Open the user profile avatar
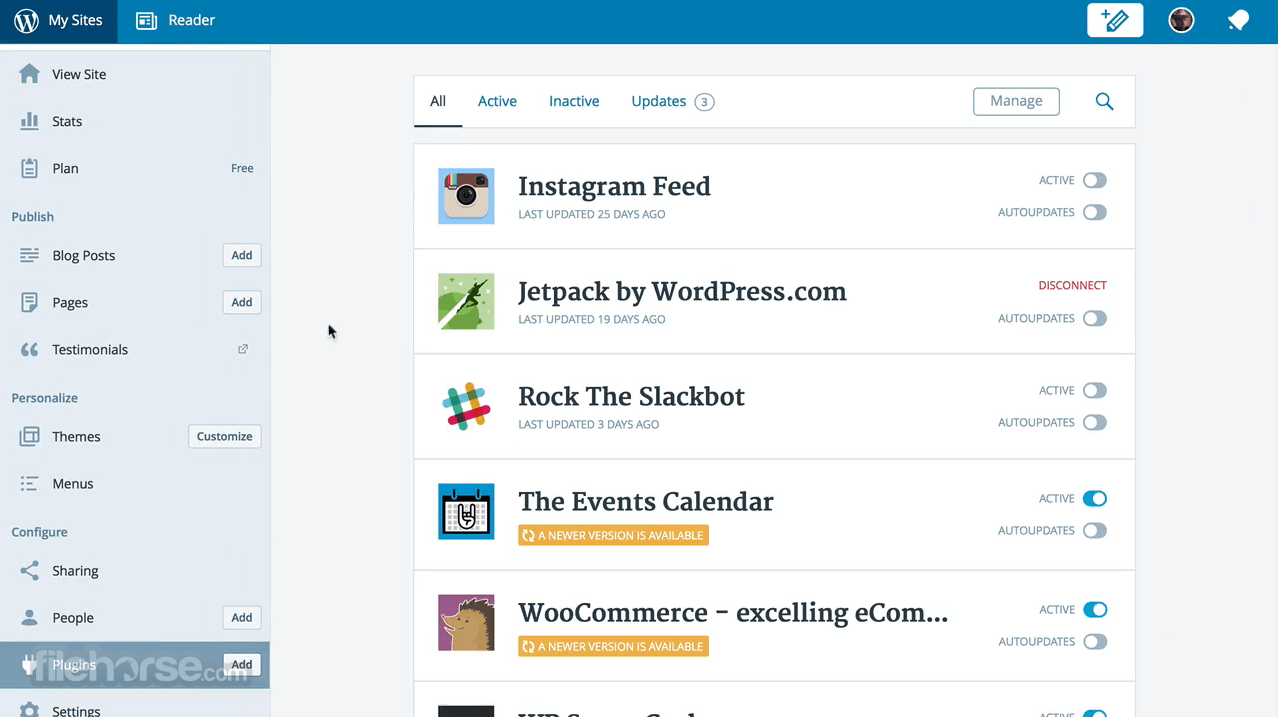Viewport: 1278px width, 717px height. [x=1181, y=20]
